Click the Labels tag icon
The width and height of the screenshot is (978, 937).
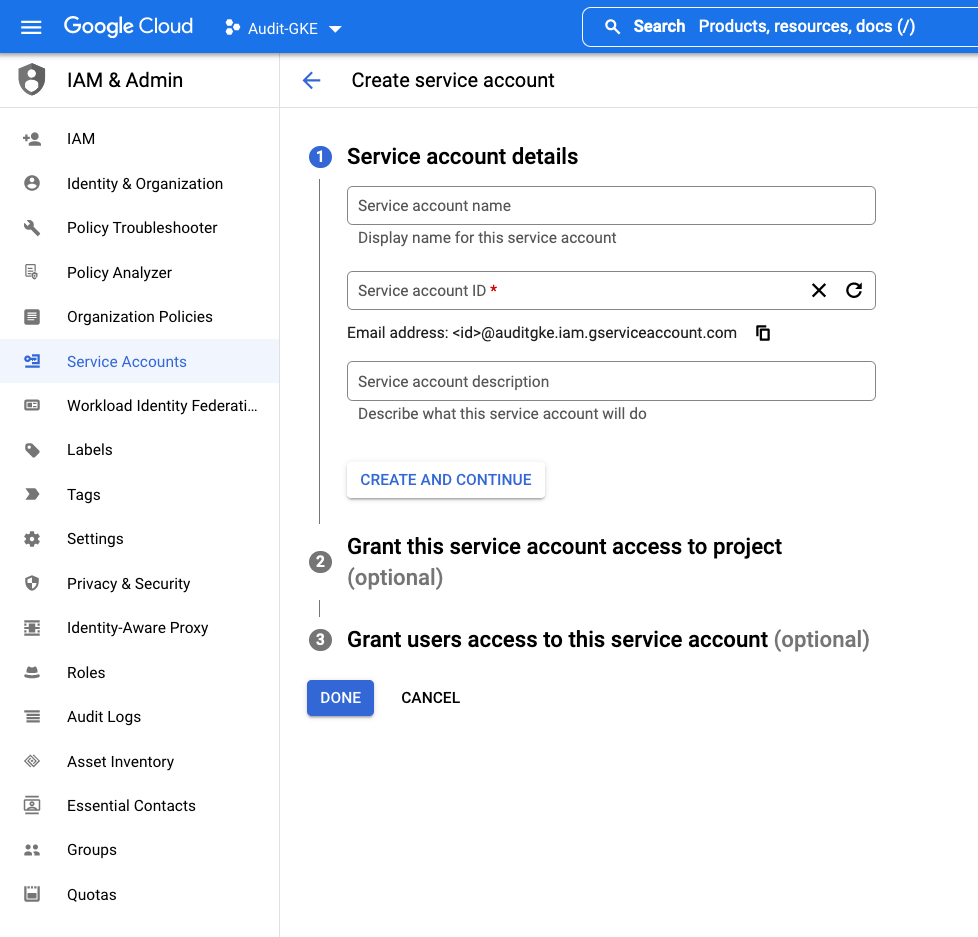pos(32,450)
